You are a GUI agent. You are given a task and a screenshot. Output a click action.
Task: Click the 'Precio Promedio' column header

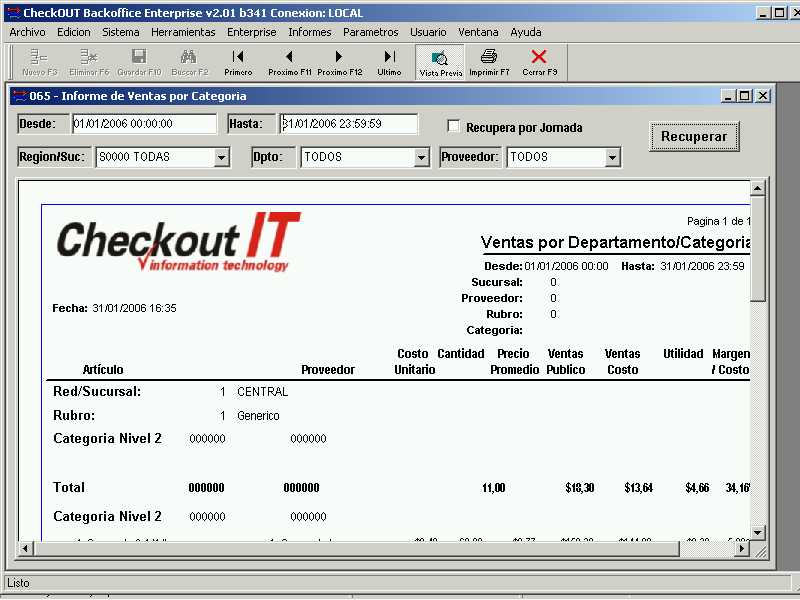click(514, 362)
